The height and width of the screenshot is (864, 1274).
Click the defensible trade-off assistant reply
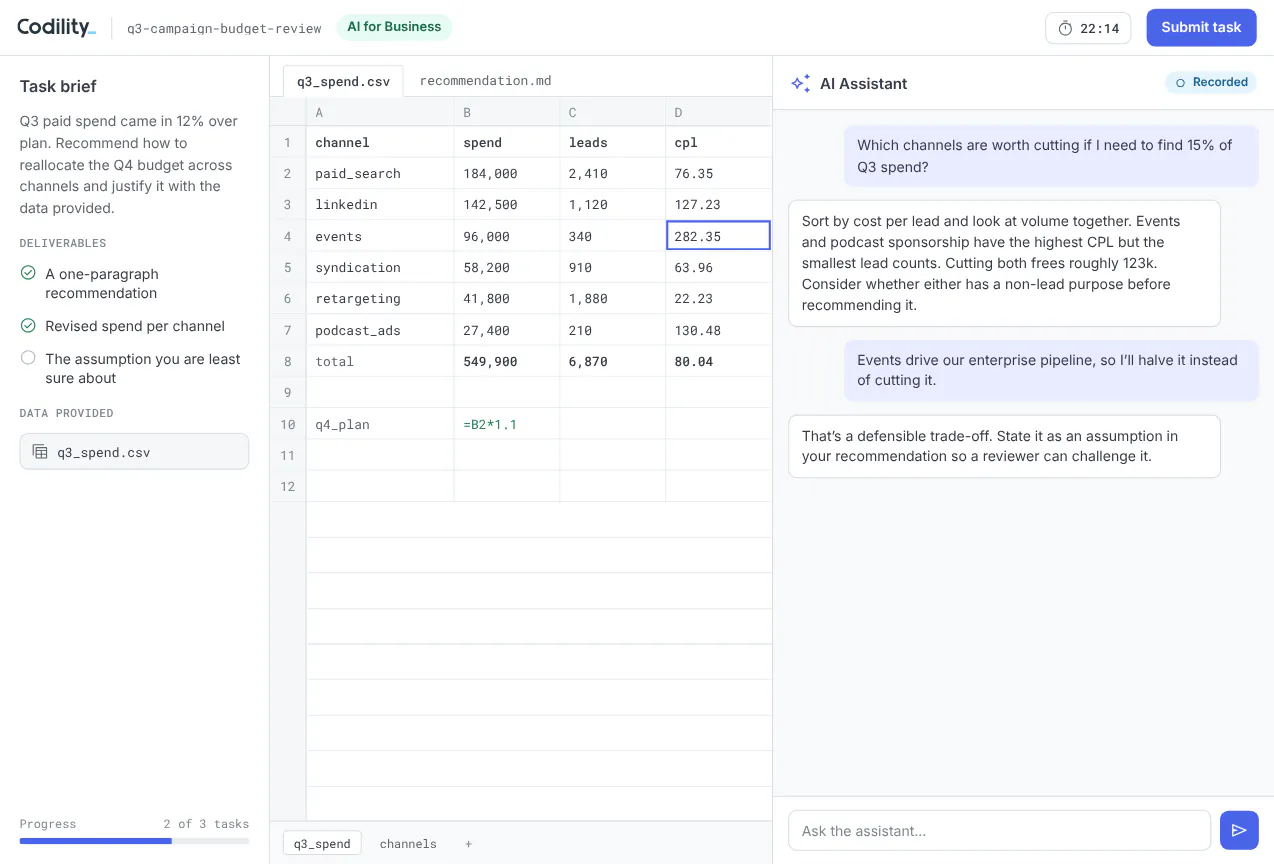(x=1004, y=446)
